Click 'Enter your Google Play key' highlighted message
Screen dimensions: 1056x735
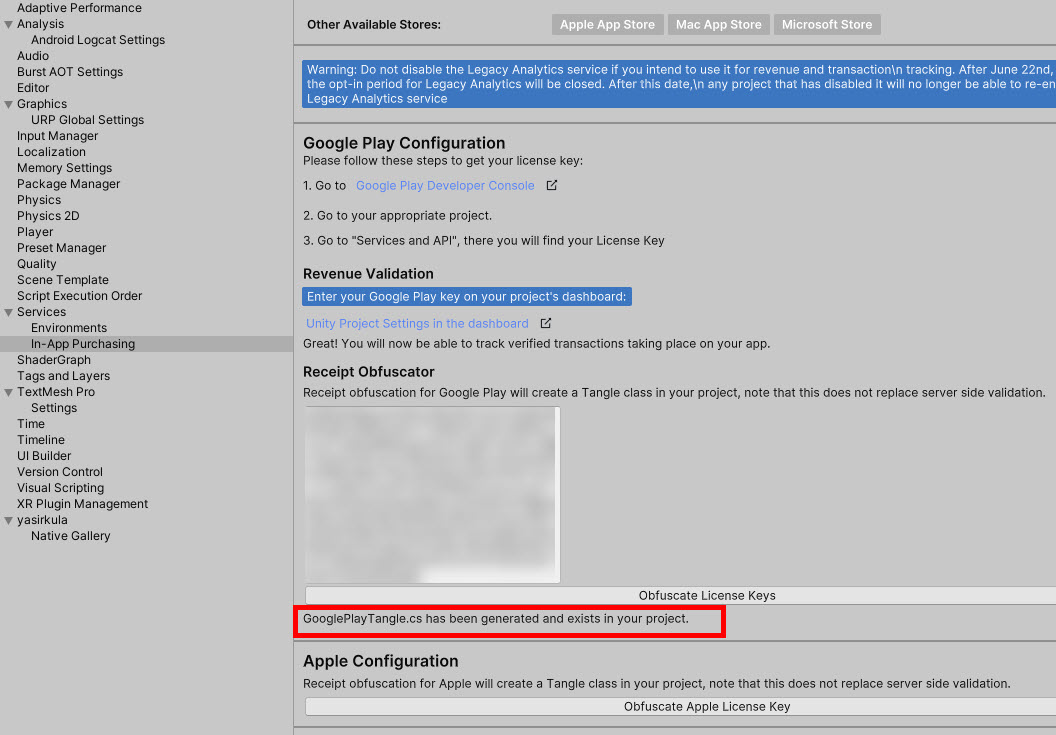pos(467,296)
